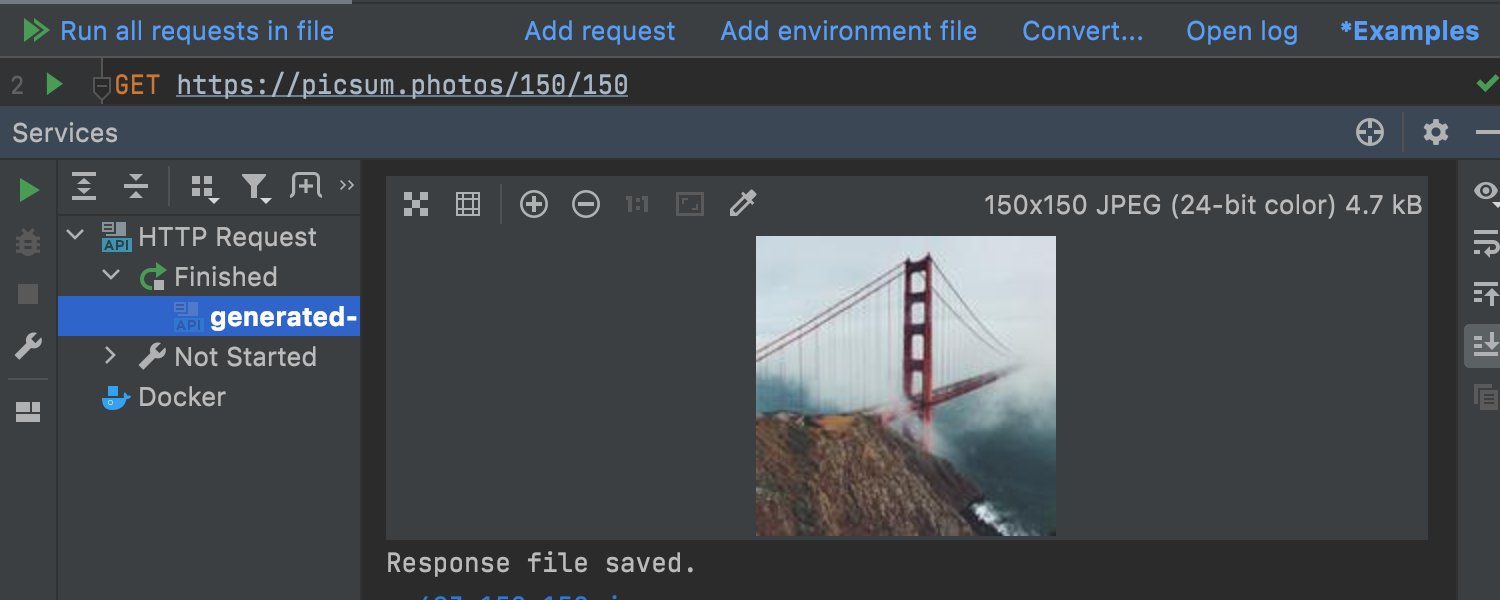
Task: Select the wrench icon in left sidebar
Action: [27, 347]
